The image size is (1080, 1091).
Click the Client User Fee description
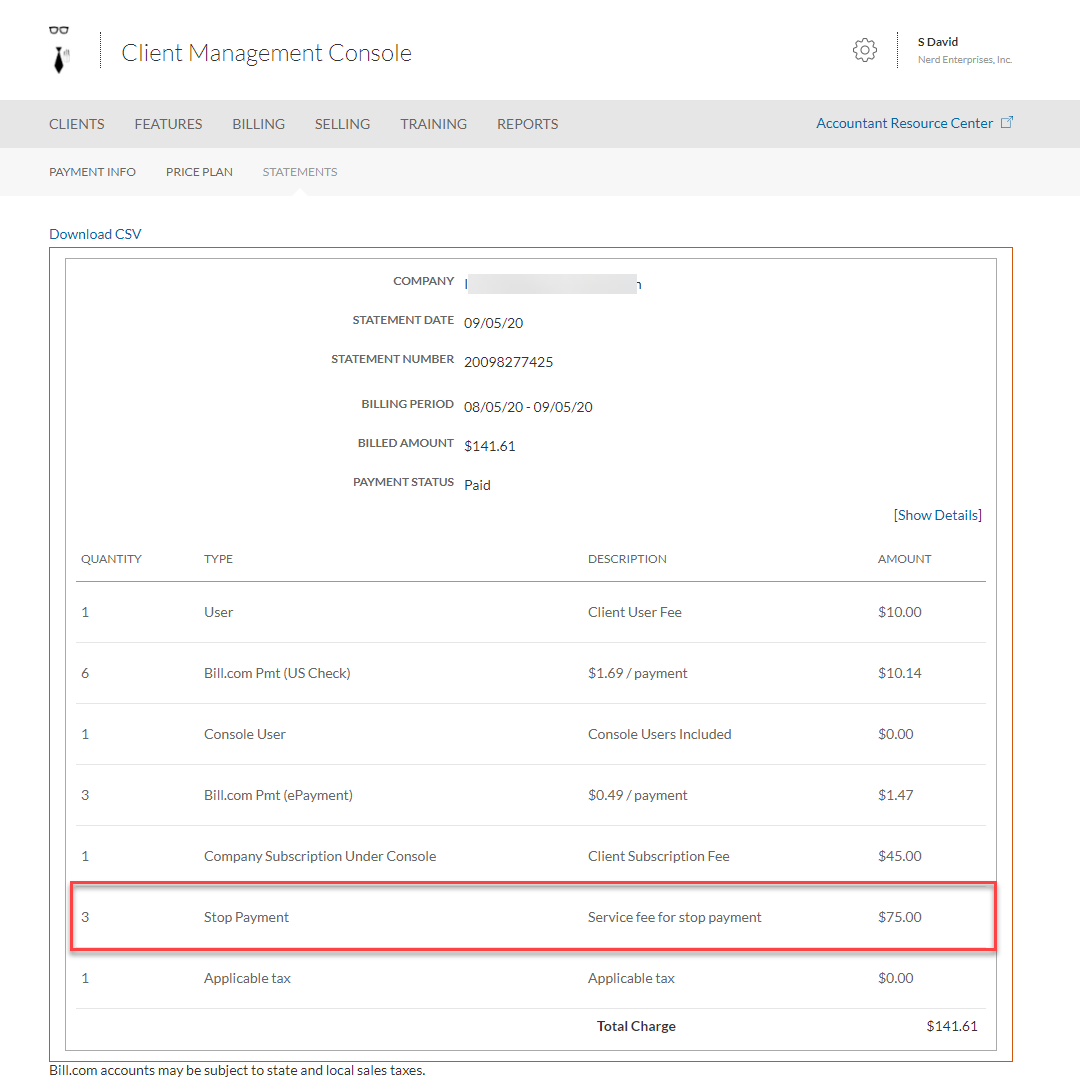pos(635,612)
